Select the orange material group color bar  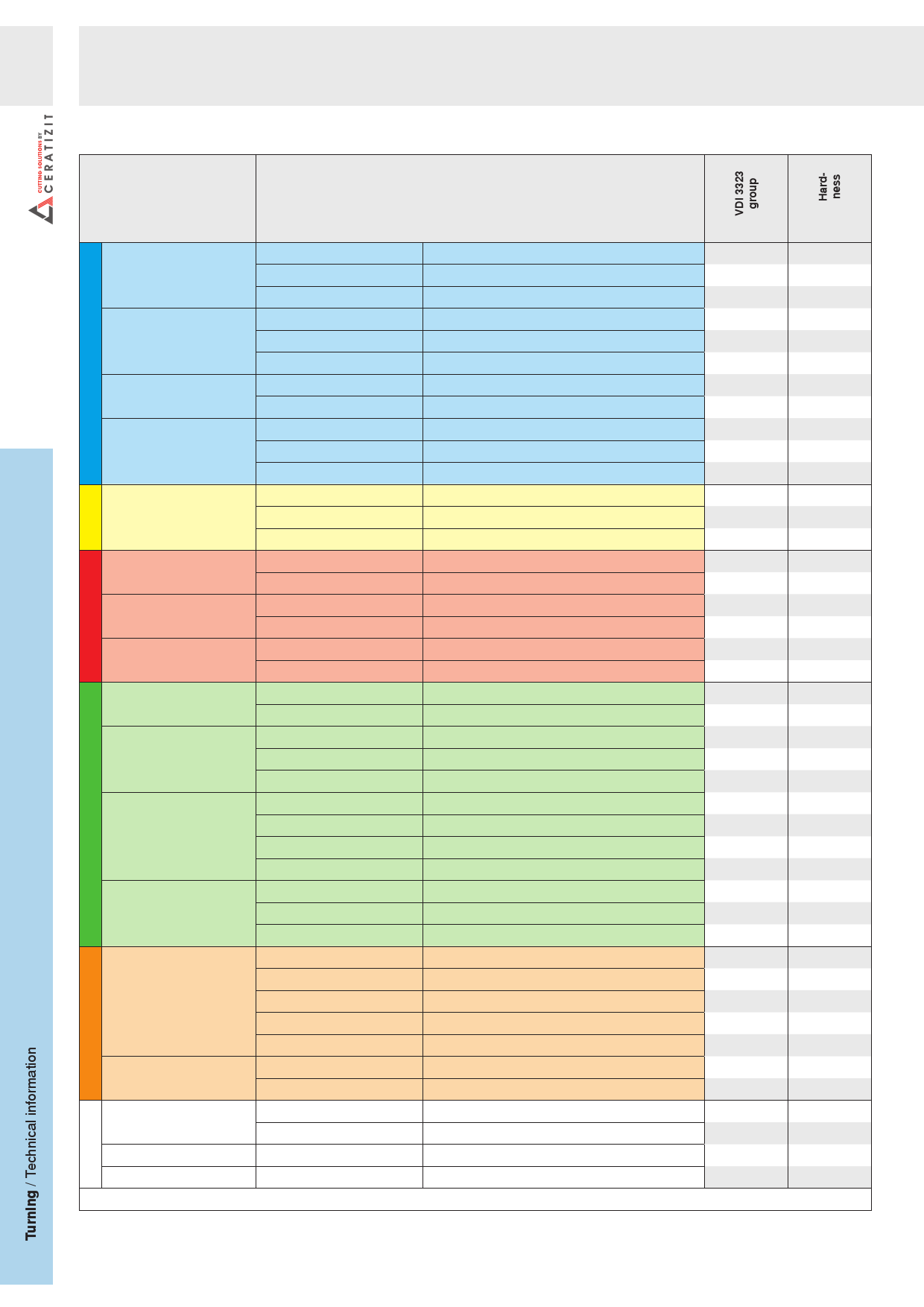coord(90,1024)
